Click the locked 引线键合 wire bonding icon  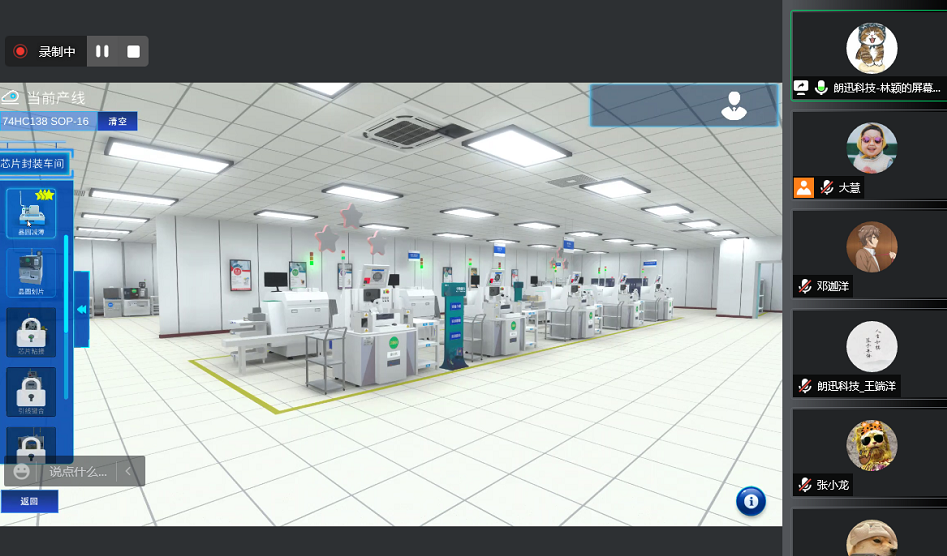coord(31,391)
